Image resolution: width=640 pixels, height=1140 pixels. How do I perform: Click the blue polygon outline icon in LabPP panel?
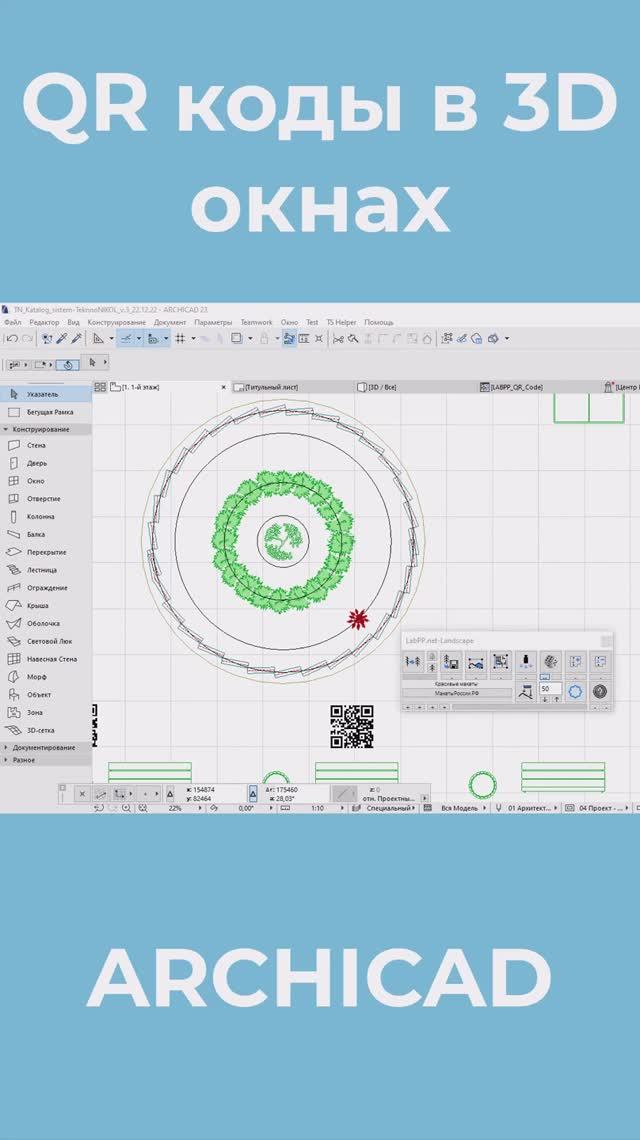[575, 691]
